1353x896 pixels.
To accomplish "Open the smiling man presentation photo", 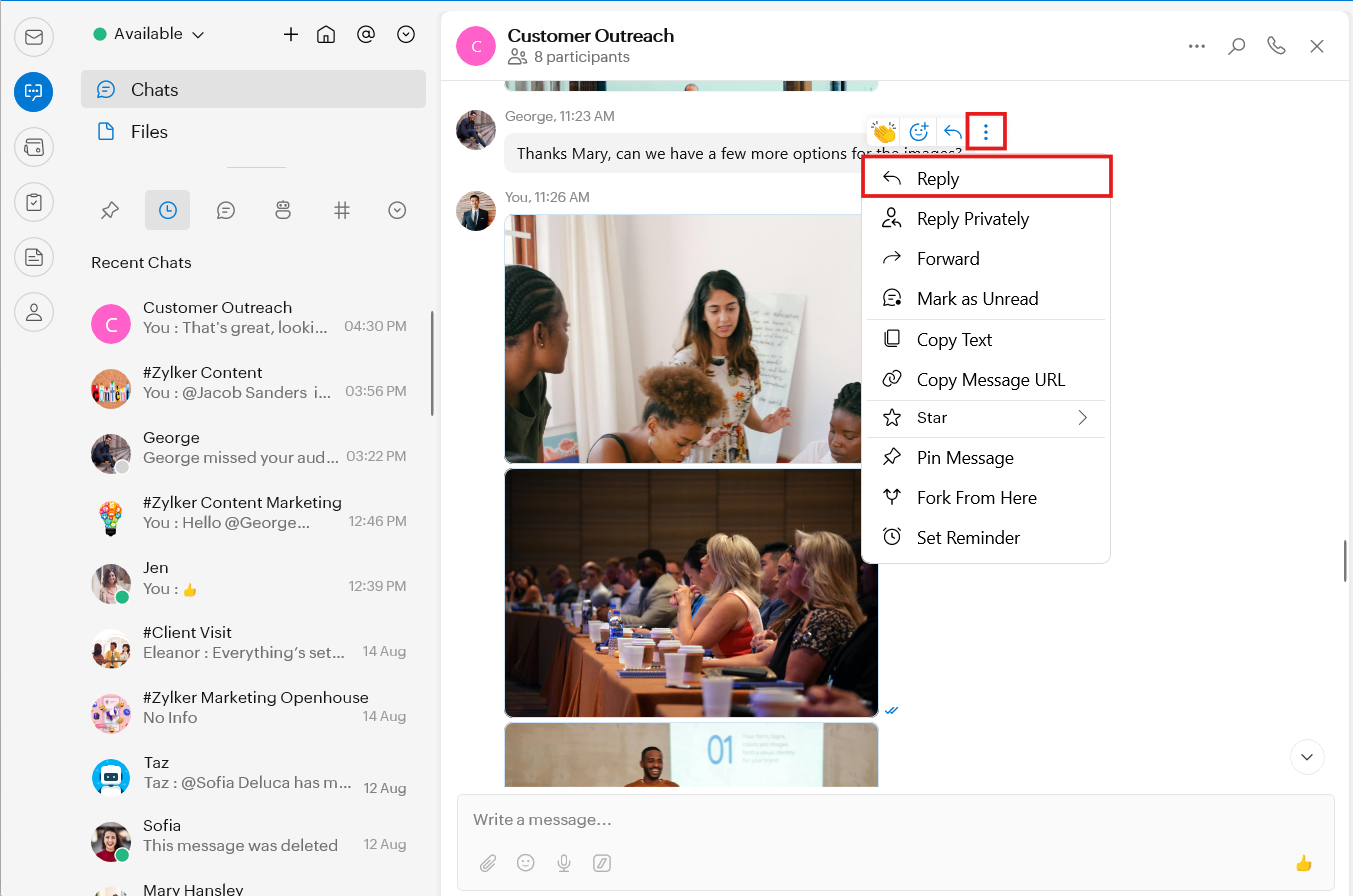I will [691, 755].
